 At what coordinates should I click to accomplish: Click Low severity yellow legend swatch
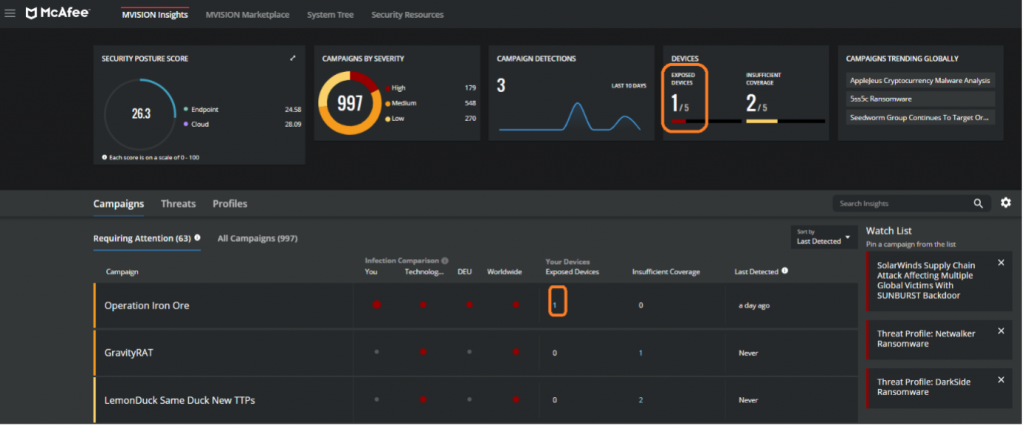coord(388,119)
